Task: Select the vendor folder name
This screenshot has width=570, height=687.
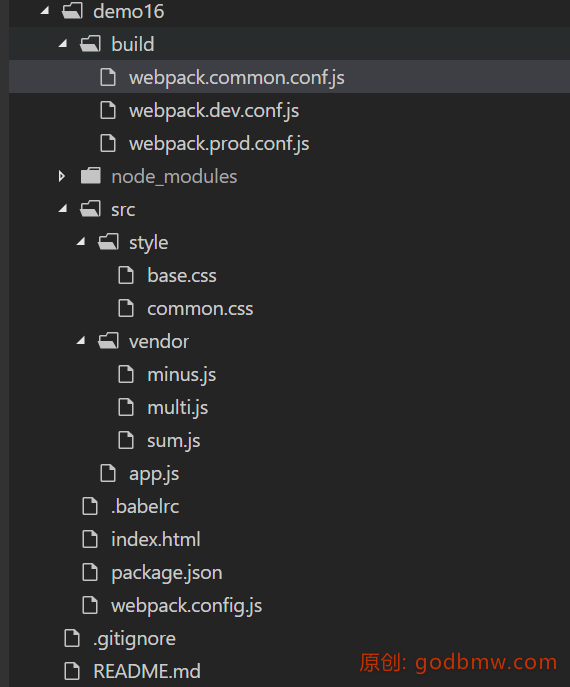Action: click(159, 342)
